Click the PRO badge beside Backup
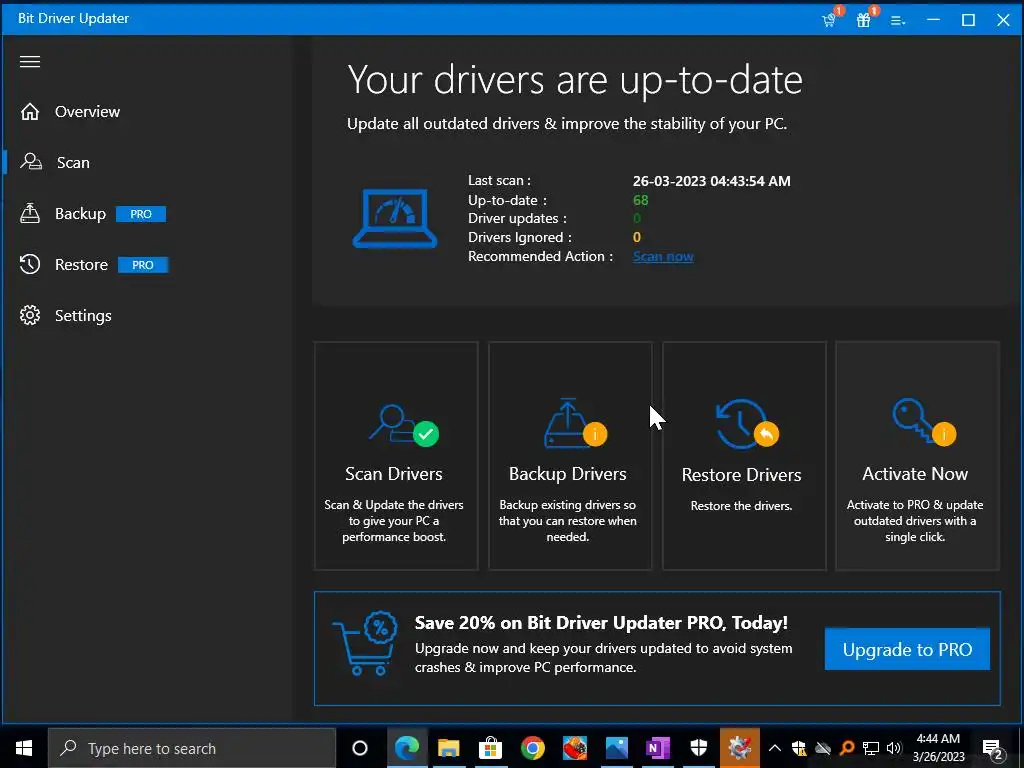The width and height of the screenshot is (1024, 768). pos(141,214)
